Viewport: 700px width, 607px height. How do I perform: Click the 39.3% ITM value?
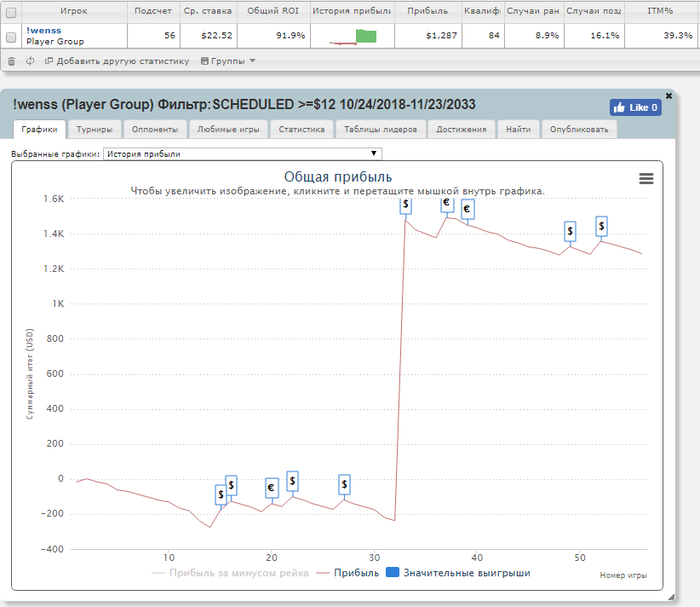pyautogui.click(x=678, y=36)
